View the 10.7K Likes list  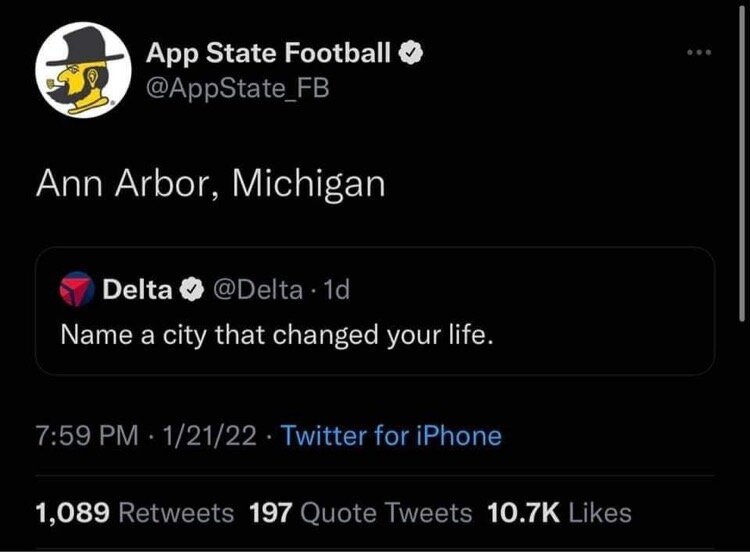click(x=559, y=513)
